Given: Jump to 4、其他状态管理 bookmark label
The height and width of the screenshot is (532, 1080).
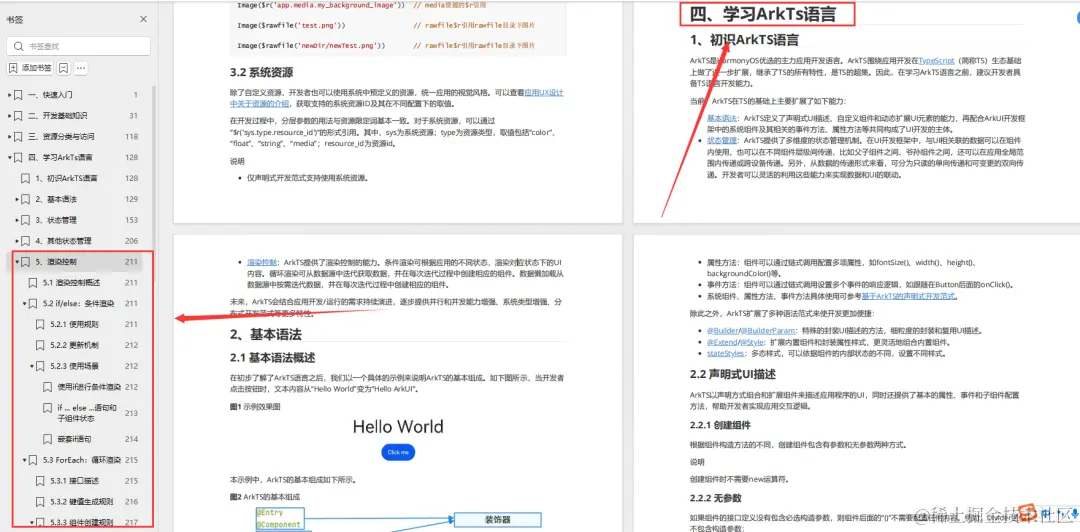Looking at the screenshot, I should coord(63,241).
